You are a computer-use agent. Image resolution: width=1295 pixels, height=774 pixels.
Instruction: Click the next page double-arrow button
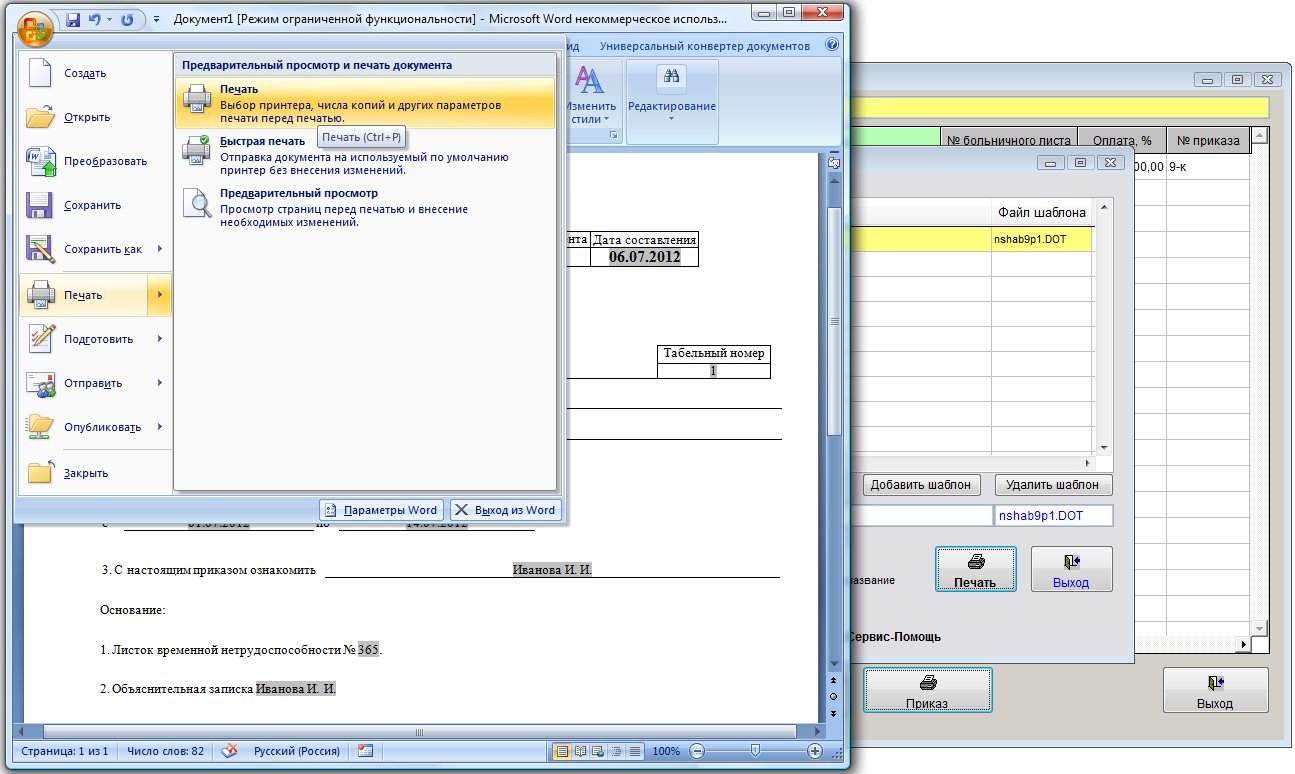click(834, 713)
